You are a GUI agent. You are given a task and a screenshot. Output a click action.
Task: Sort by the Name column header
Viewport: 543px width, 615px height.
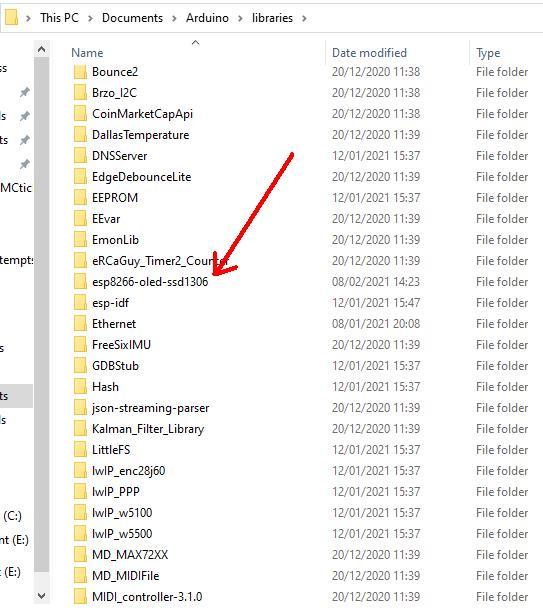pos(87,53)
